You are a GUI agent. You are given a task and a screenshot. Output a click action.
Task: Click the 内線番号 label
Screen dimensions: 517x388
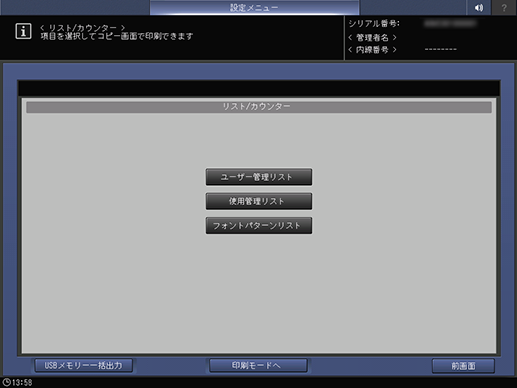(x=372, y=50)
